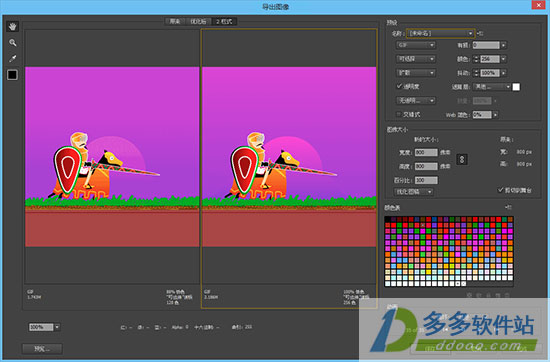Select the right highlighted preview pane image
Image resolution: width=550 pixels, height=362 pixels.
289,156
